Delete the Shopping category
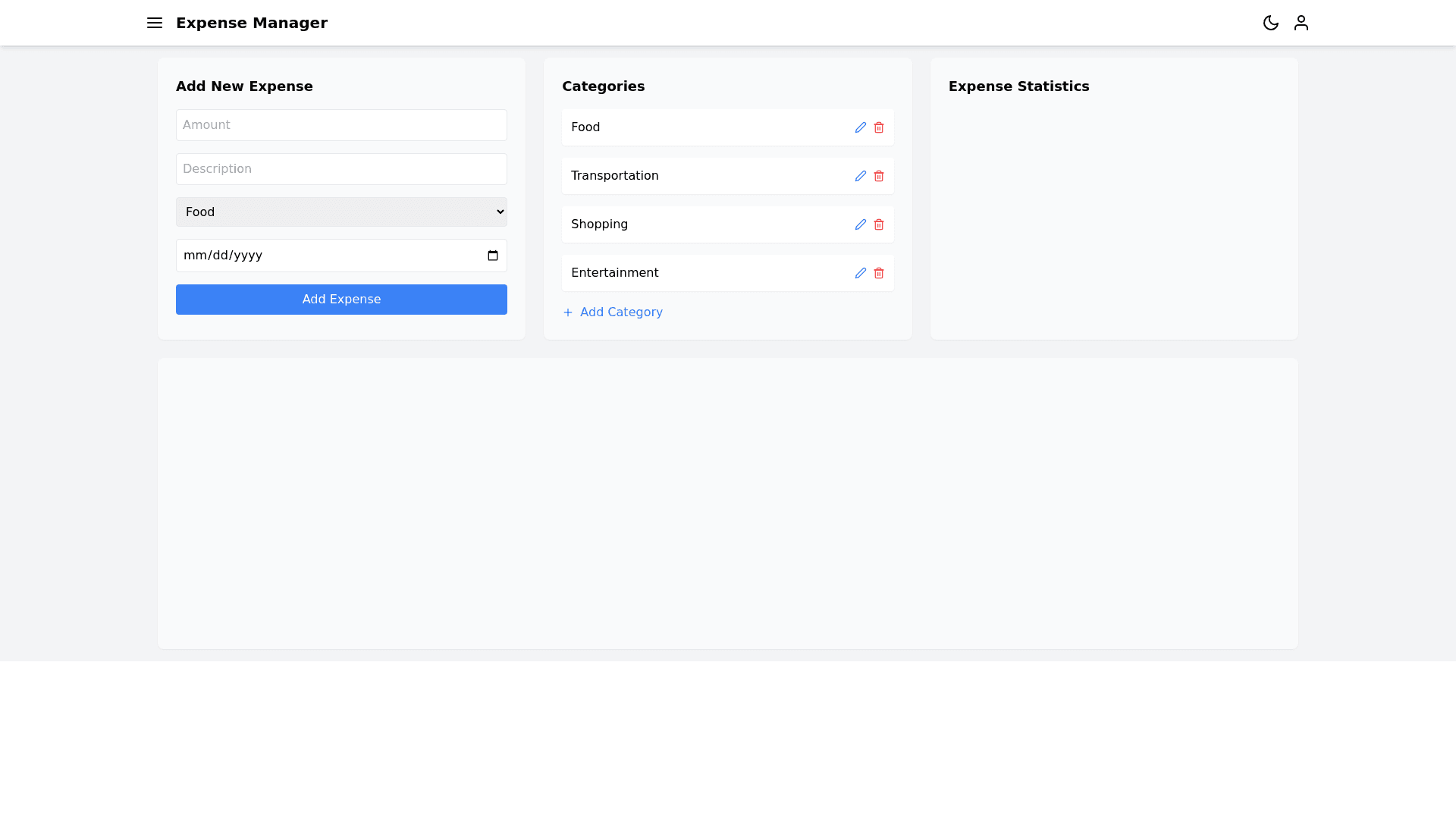Image resolution: width=1456 pixels, height=819 pixels. tap(878, 224)
